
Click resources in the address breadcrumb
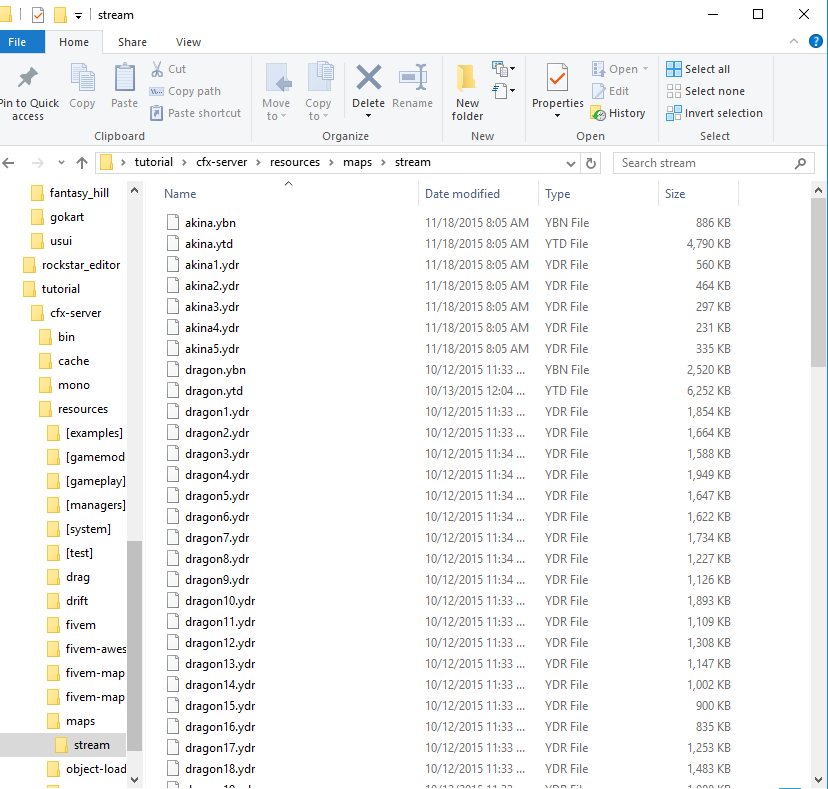click(x=295, y=162)
